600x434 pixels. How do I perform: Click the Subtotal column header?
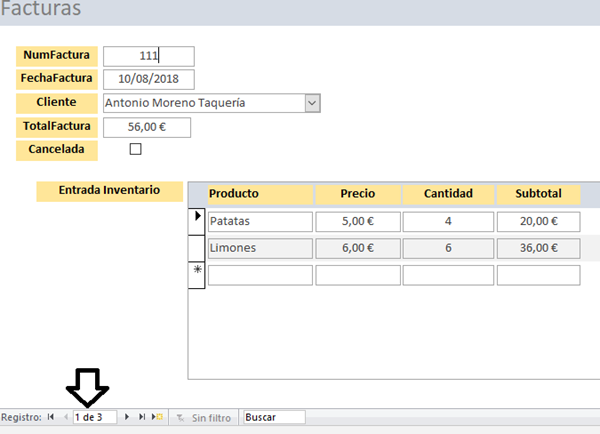point(538,194)
